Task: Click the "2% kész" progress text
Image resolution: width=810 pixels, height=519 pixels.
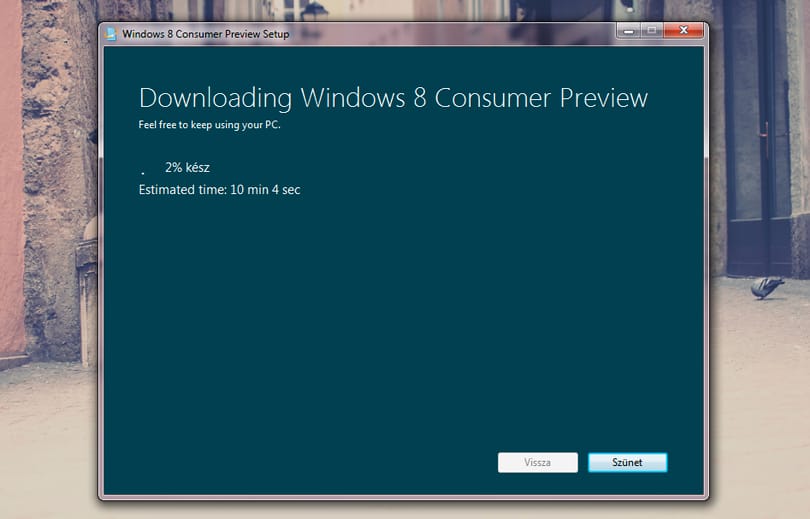Action: (188, 167)
